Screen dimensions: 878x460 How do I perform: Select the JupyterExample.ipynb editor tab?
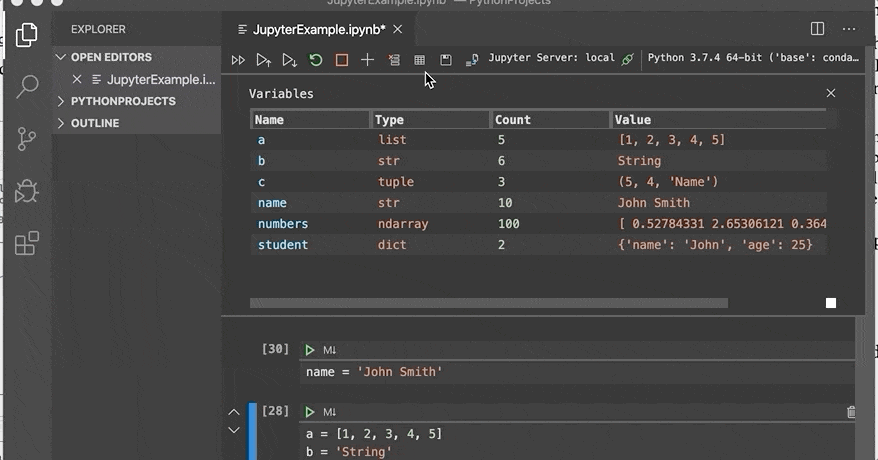point(319,30)
